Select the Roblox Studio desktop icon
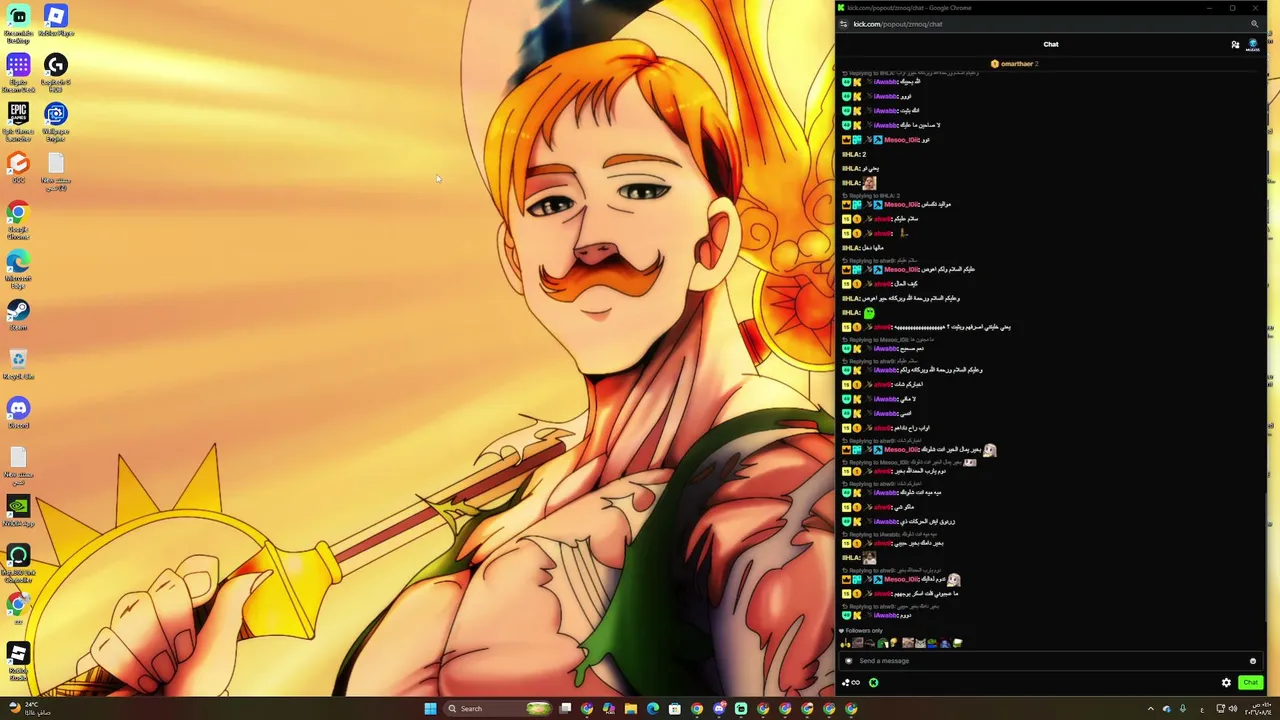 tap(18, 661)
